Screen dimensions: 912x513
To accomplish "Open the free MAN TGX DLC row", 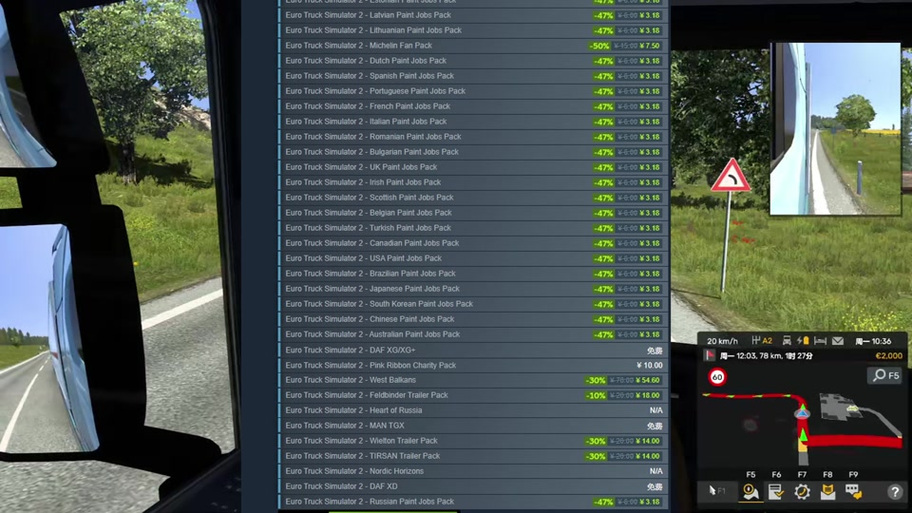I will click(473, 426).
